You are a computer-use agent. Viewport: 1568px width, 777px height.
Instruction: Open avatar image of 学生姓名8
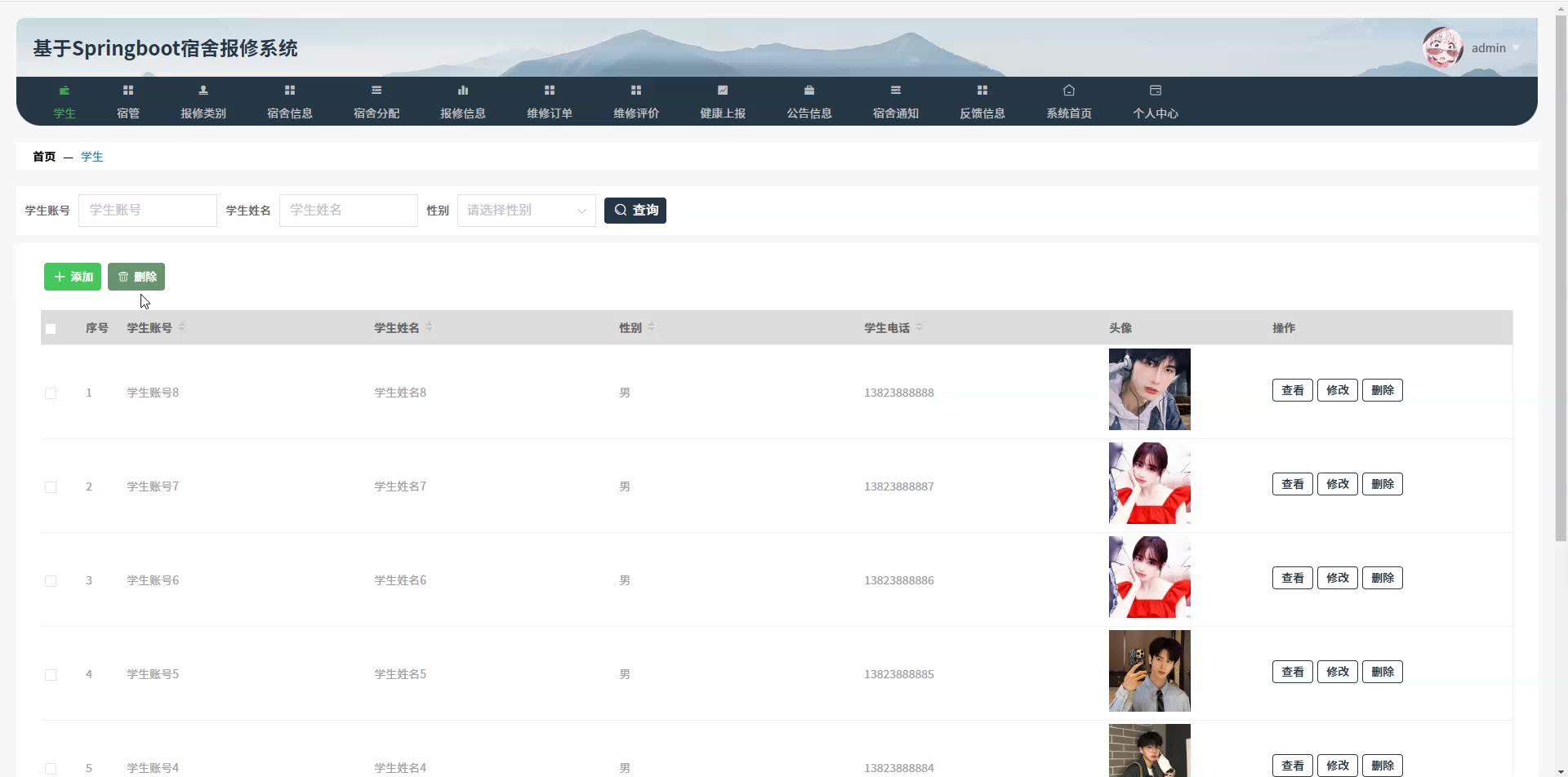point(1150,389)
